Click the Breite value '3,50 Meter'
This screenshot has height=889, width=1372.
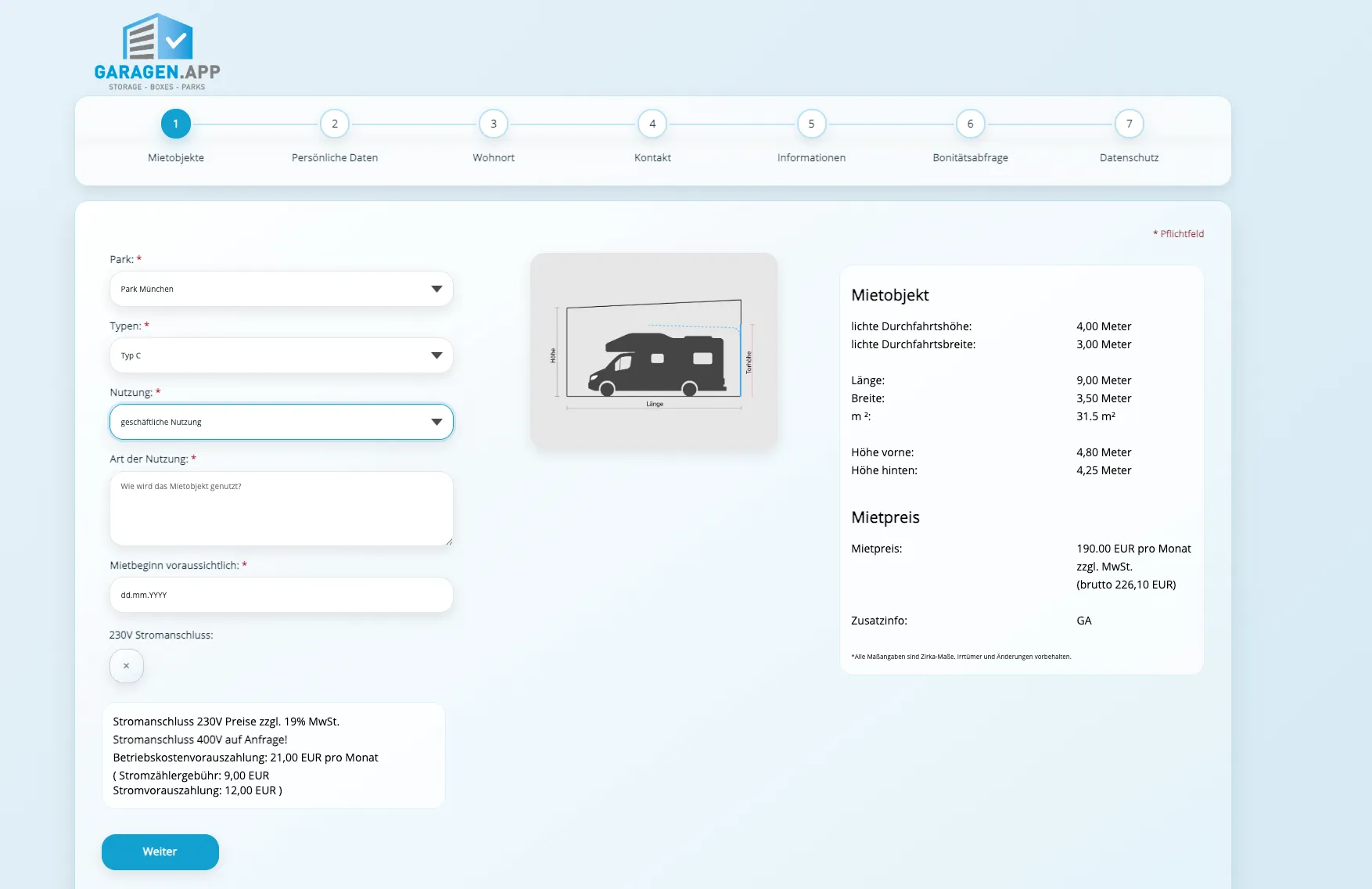click(1104, 398)
